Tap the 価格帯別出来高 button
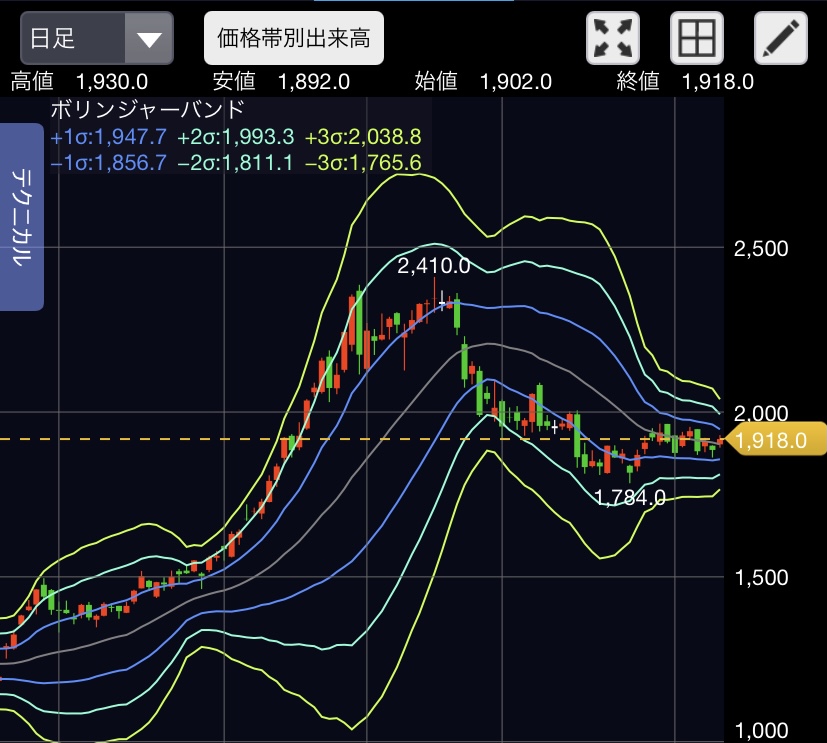This screenshot has width=827, height=743. pos(294,38)
